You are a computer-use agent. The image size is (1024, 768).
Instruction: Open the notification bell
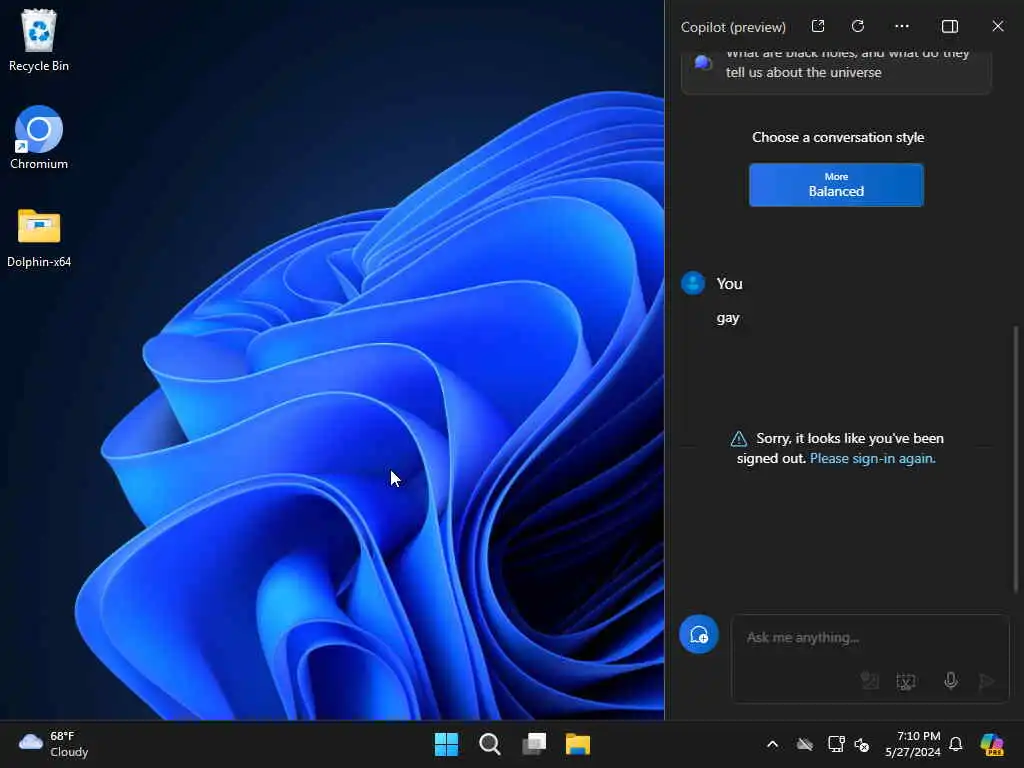click(x=955, y=744)
